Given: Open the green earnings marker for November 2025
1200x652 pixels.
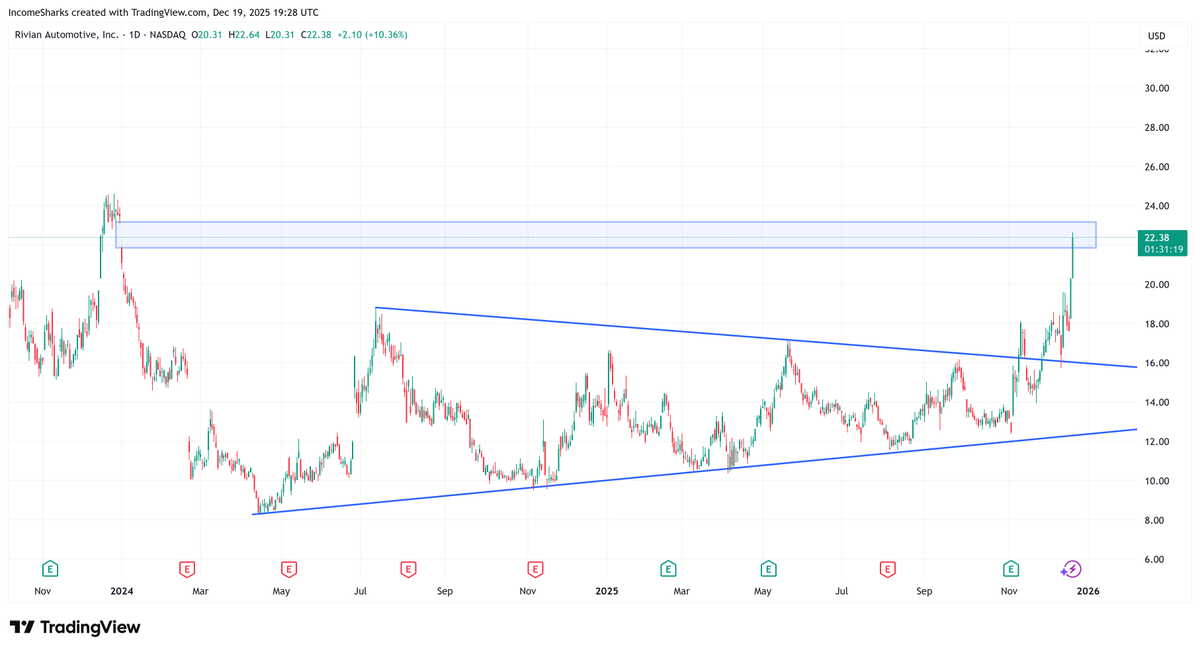Looking at the screenshot, I should click(x=1012, y=569).
